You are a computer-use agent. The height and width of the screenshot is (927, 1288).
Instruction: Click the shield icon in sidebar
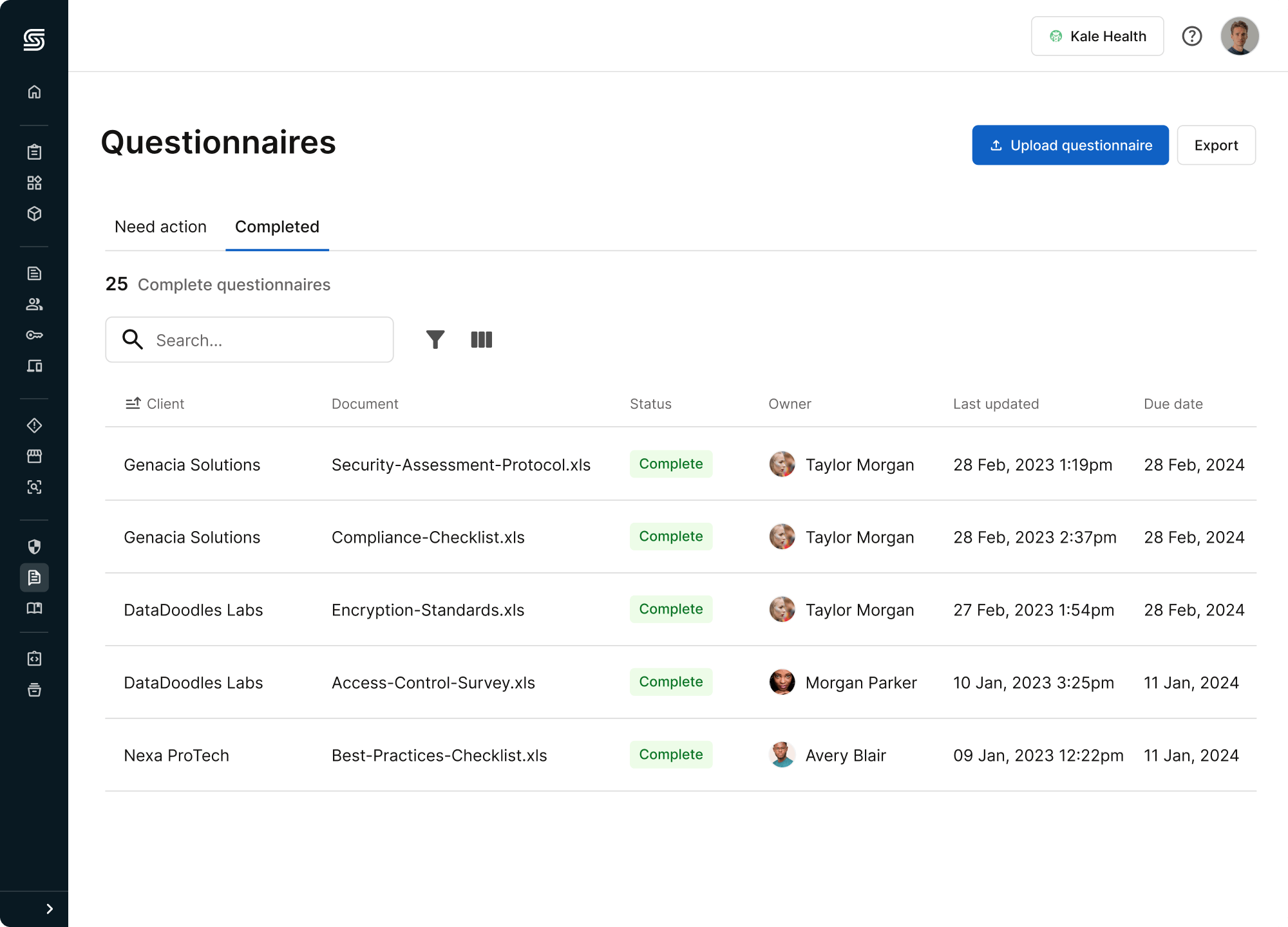(x=34, y=547)
